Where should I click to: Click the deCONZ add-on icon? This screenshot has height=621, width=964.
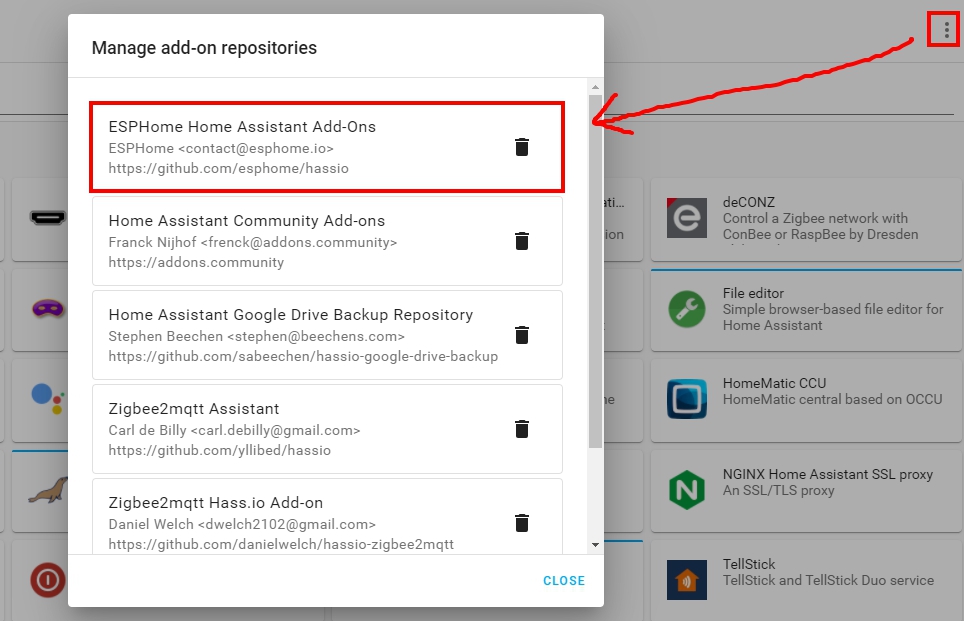(x=687, y=218)
